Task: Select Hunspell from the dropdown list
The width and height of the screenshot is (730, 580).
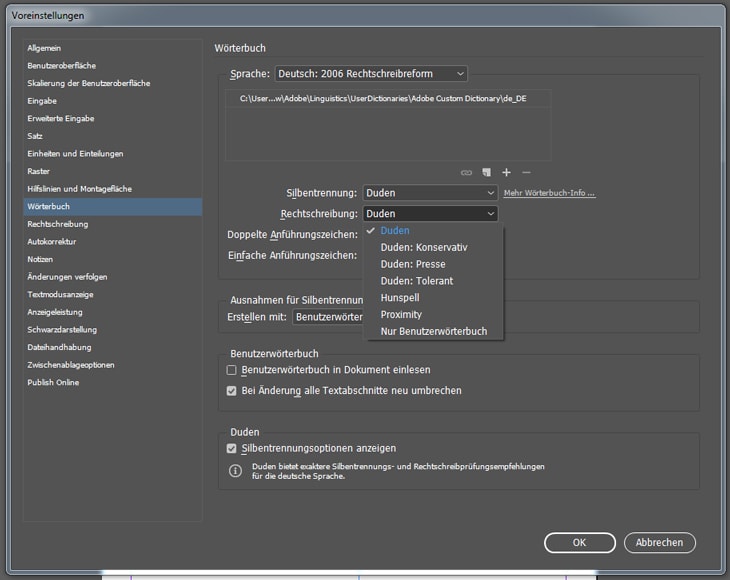Action: (x=401, y=298)
